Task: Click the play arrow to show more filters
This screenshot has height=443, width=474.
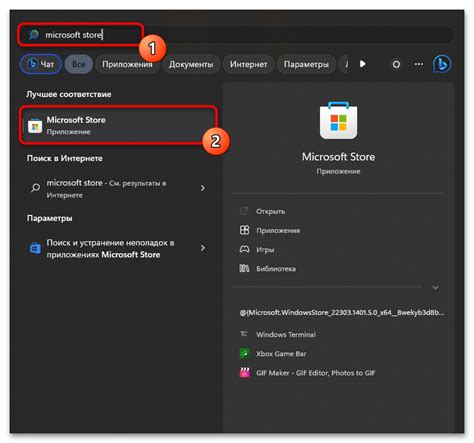Action: pyautogui.click(x=363, y=64)
